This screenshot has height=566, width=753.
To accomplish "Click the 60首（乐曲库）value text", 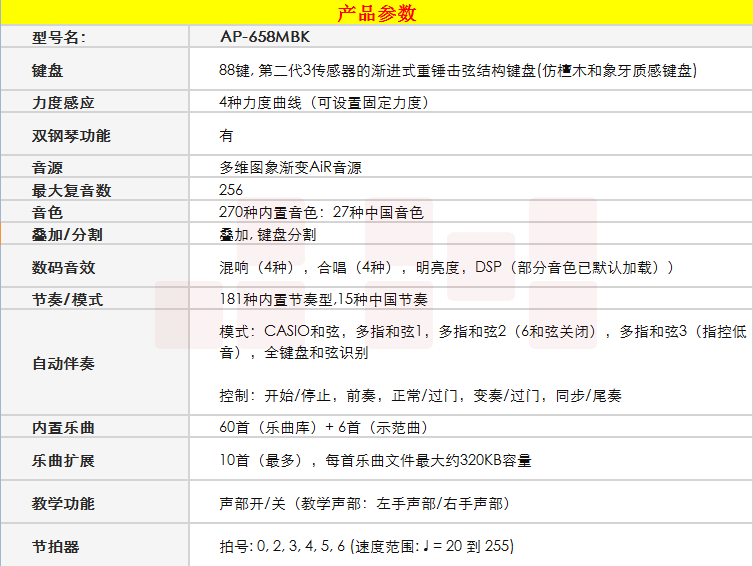I will click(x=322, y=428).
